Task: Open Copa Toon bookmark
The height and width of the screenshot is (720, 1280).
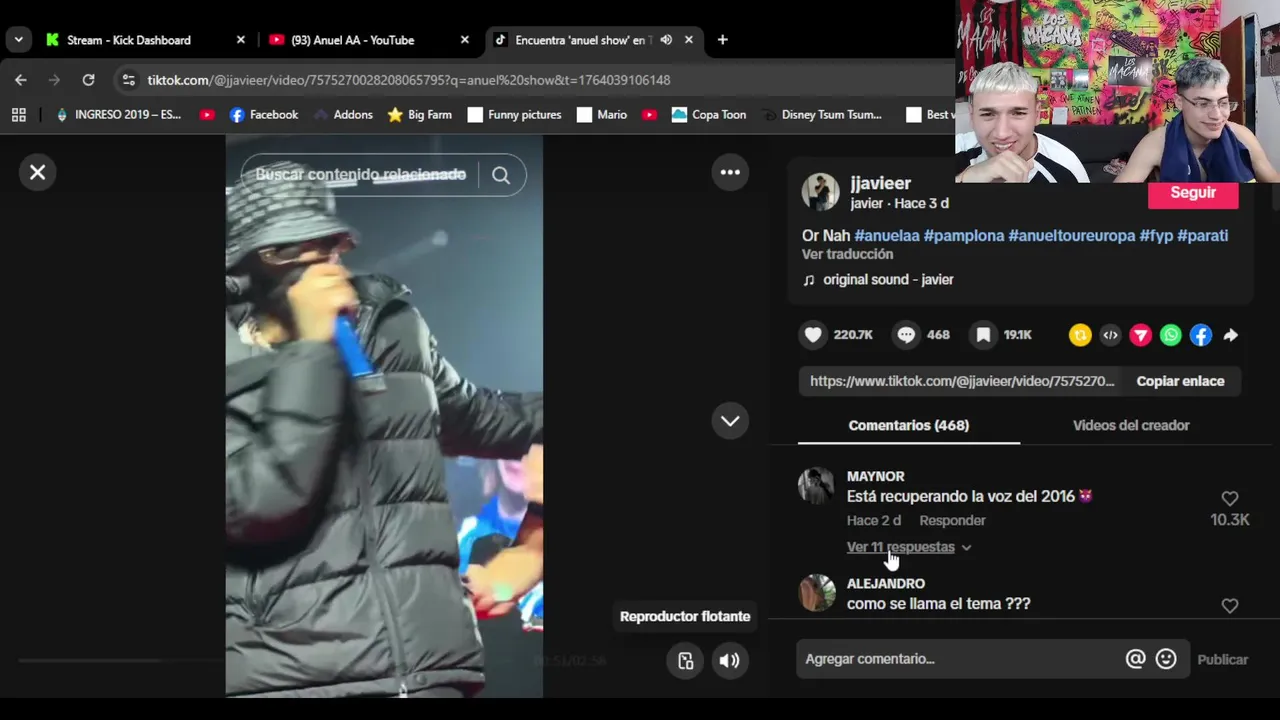Action: [x=708, y=115]
